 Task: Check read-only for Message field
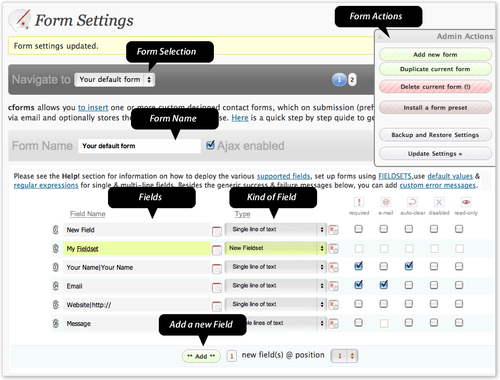point(459,322)
